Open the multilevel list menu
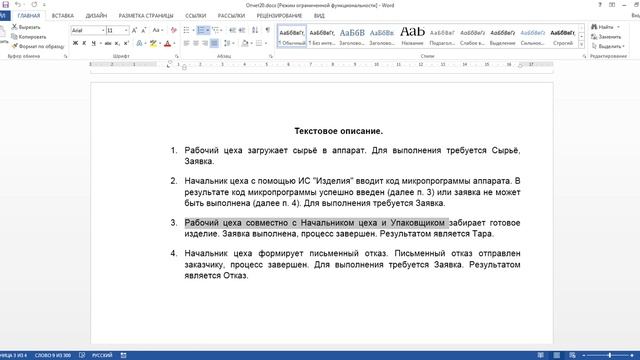640x360 pixels. coord(216,30)
